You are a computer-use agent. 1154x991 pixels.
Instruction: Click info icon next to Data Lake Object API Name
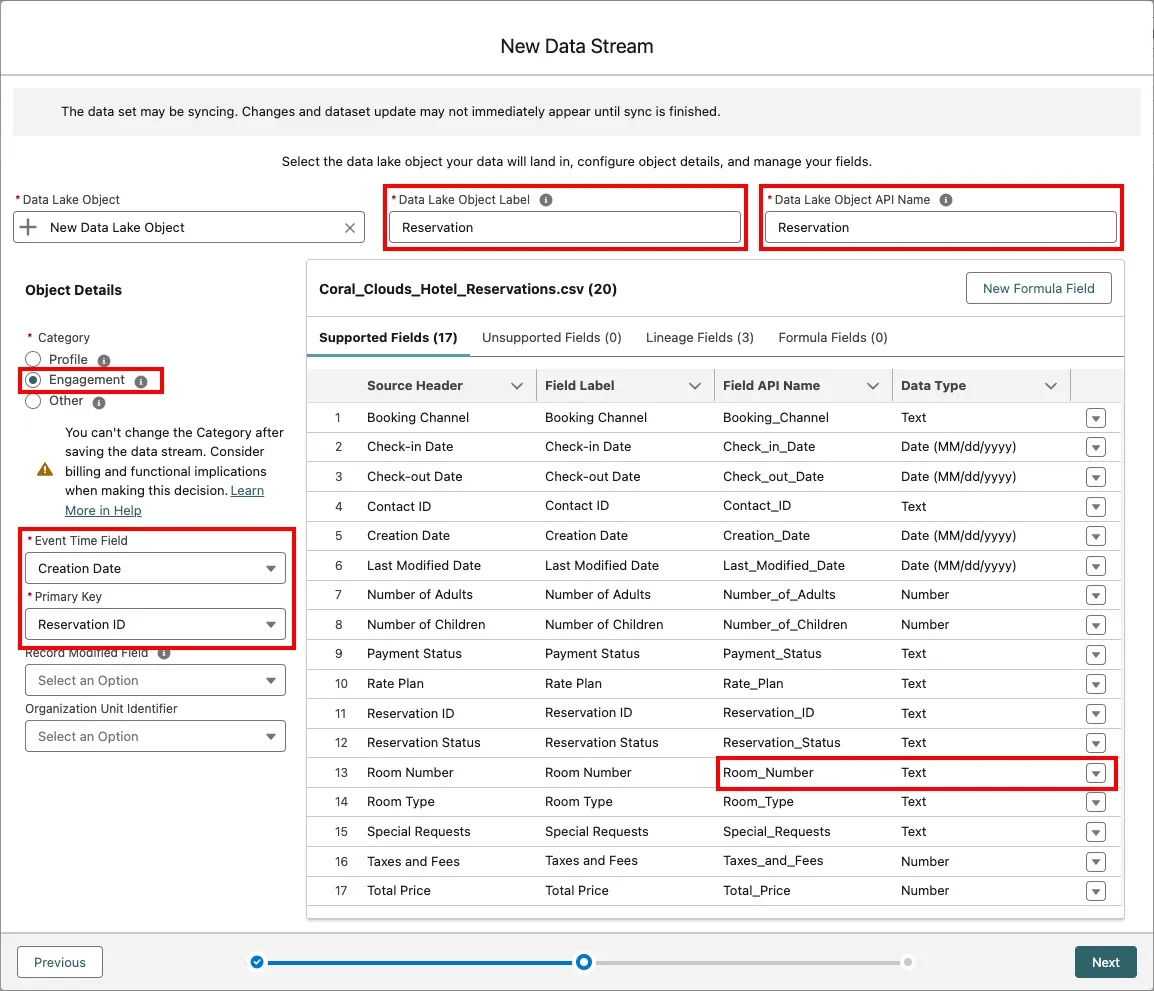pyautogui.click(x=946, y=200)
